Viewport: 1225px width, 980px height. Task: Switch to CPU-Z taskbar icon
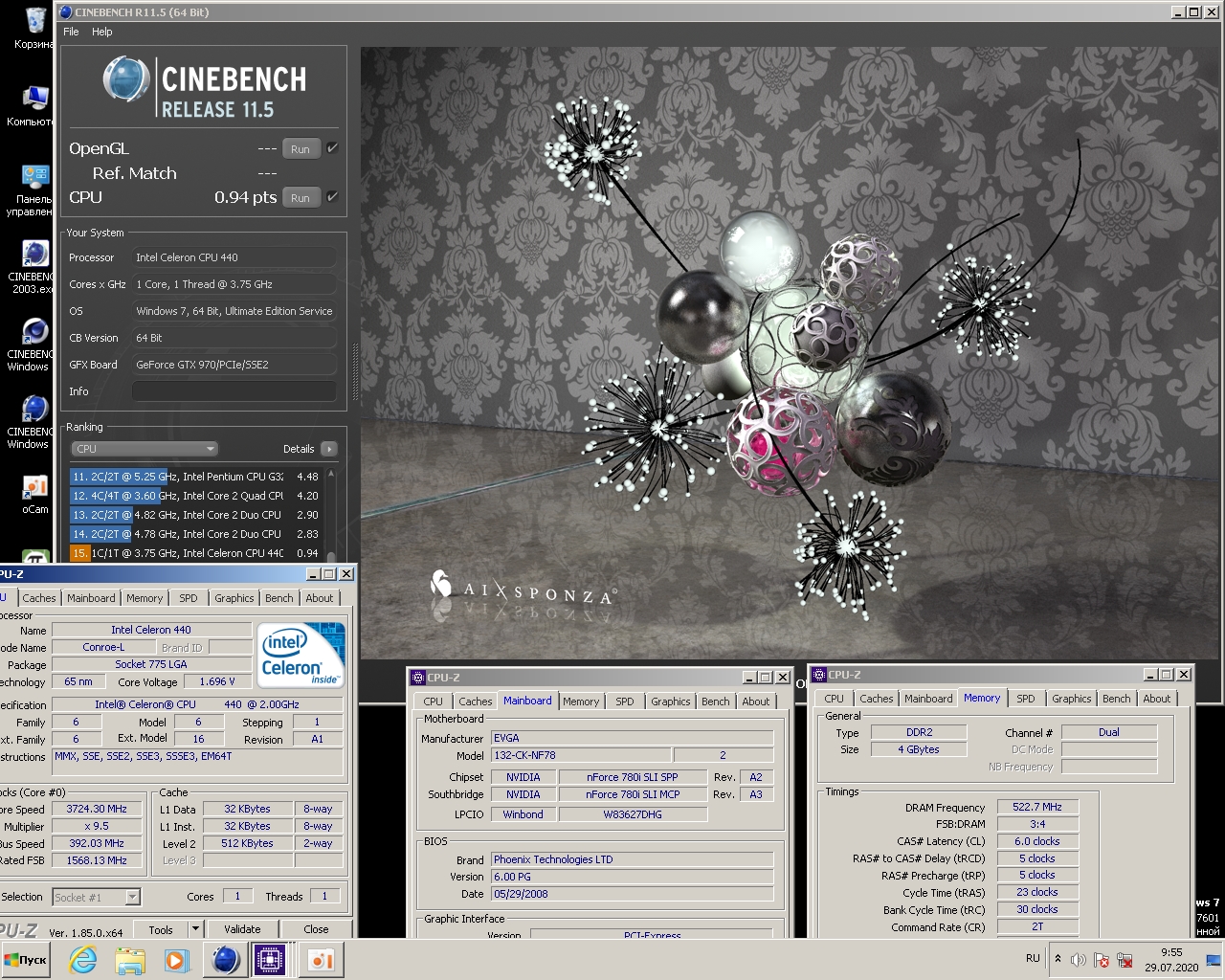pyautogui.click(x=270, y=959)
